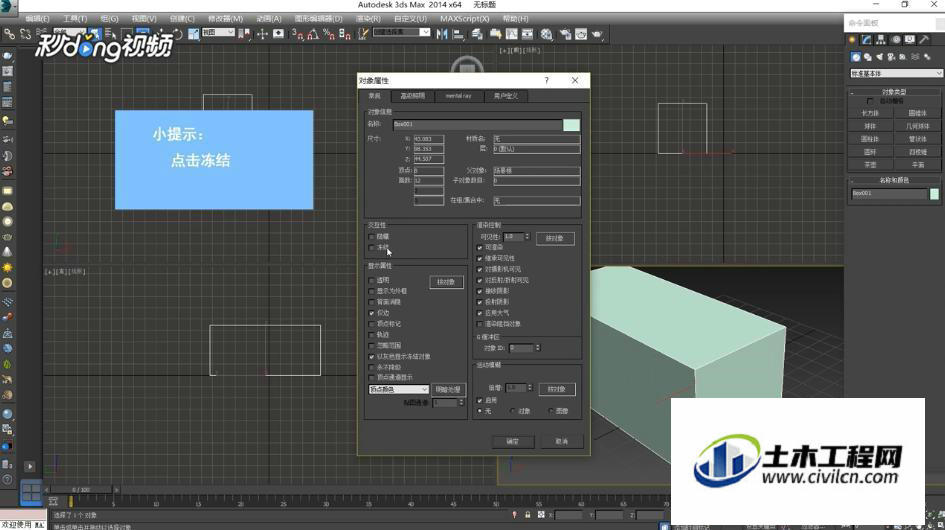Uncheck the 仅边 edges only checkbox
Screen dimensions: 945x530
tap(371, 313)
